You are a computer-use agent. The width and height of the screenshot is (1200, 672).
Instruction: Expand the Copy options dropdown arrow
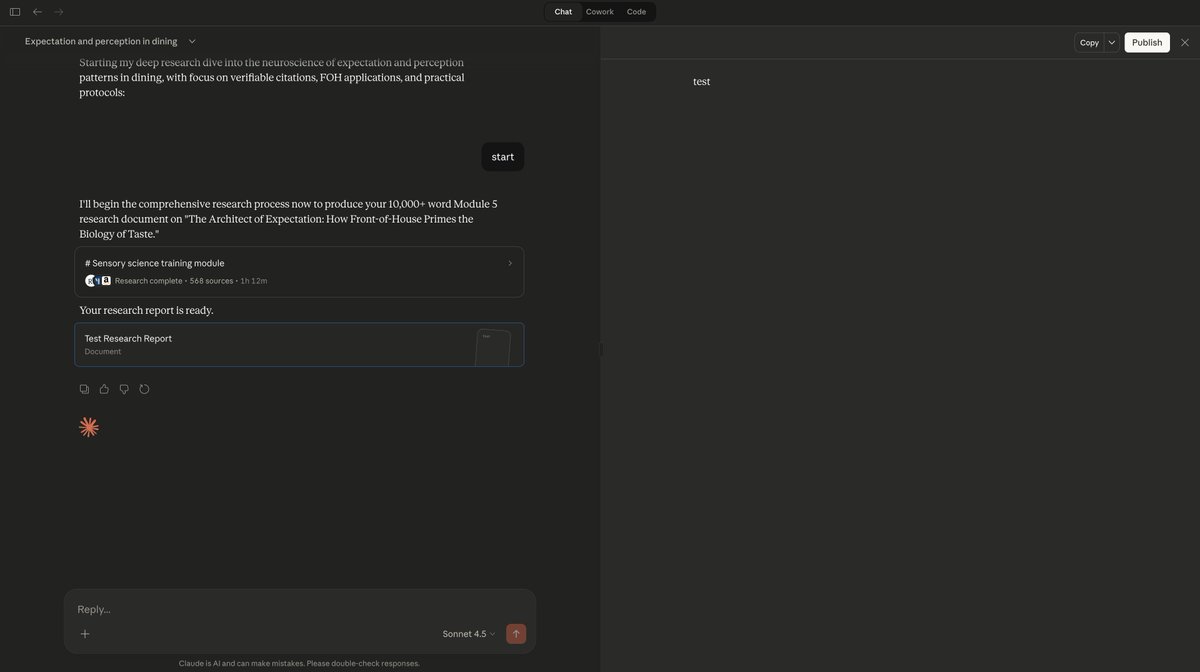tap(1112, 42)
